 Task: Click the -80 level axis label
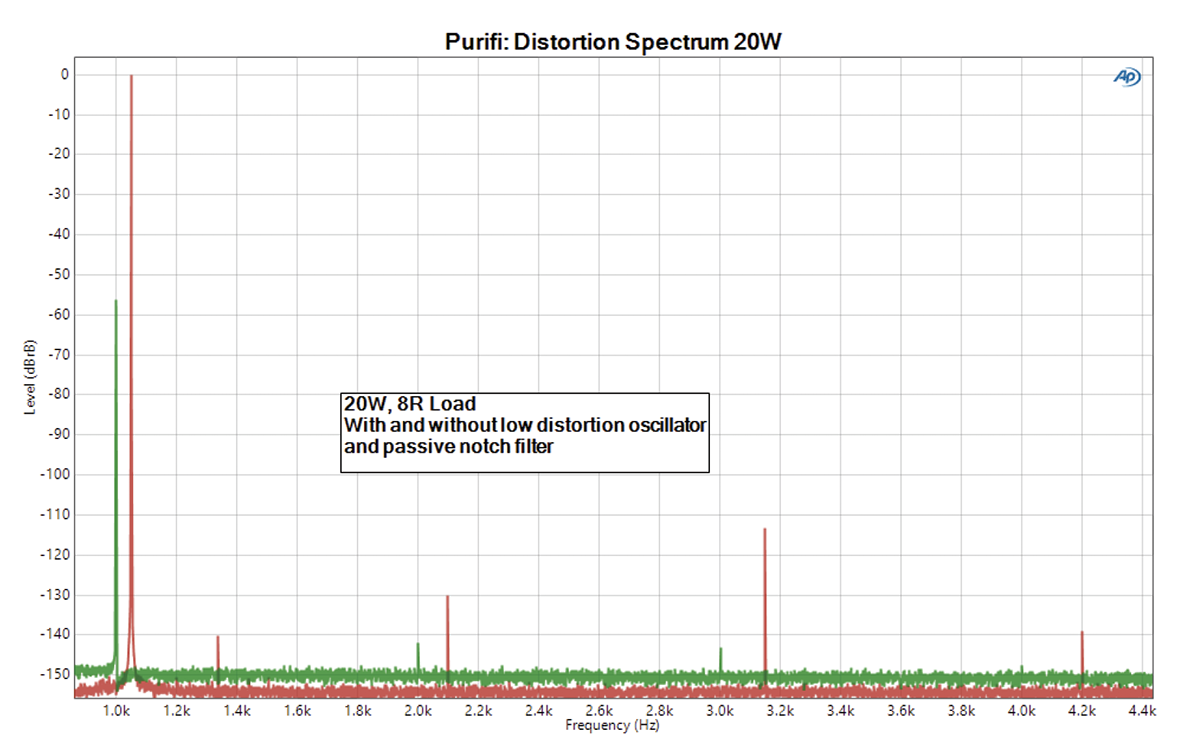point(57,394)
